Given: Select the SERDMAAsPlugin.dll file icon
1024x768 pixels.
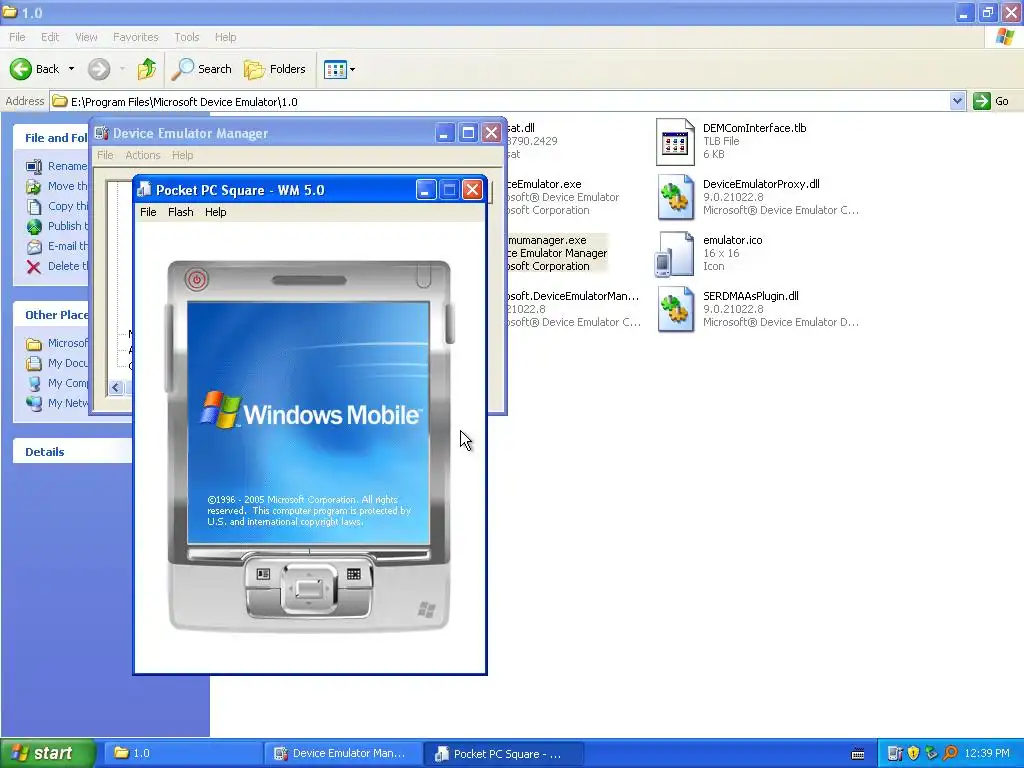Looking at the screenshot, I should [x=675, y=310].
